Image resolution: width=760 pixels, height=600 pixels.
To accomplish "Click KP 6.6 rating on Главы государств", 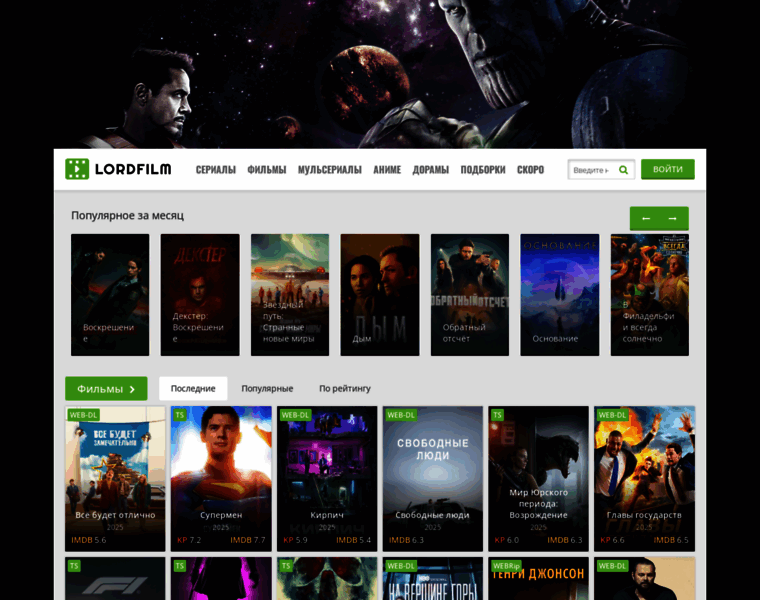I will click(x=612, y=540).
